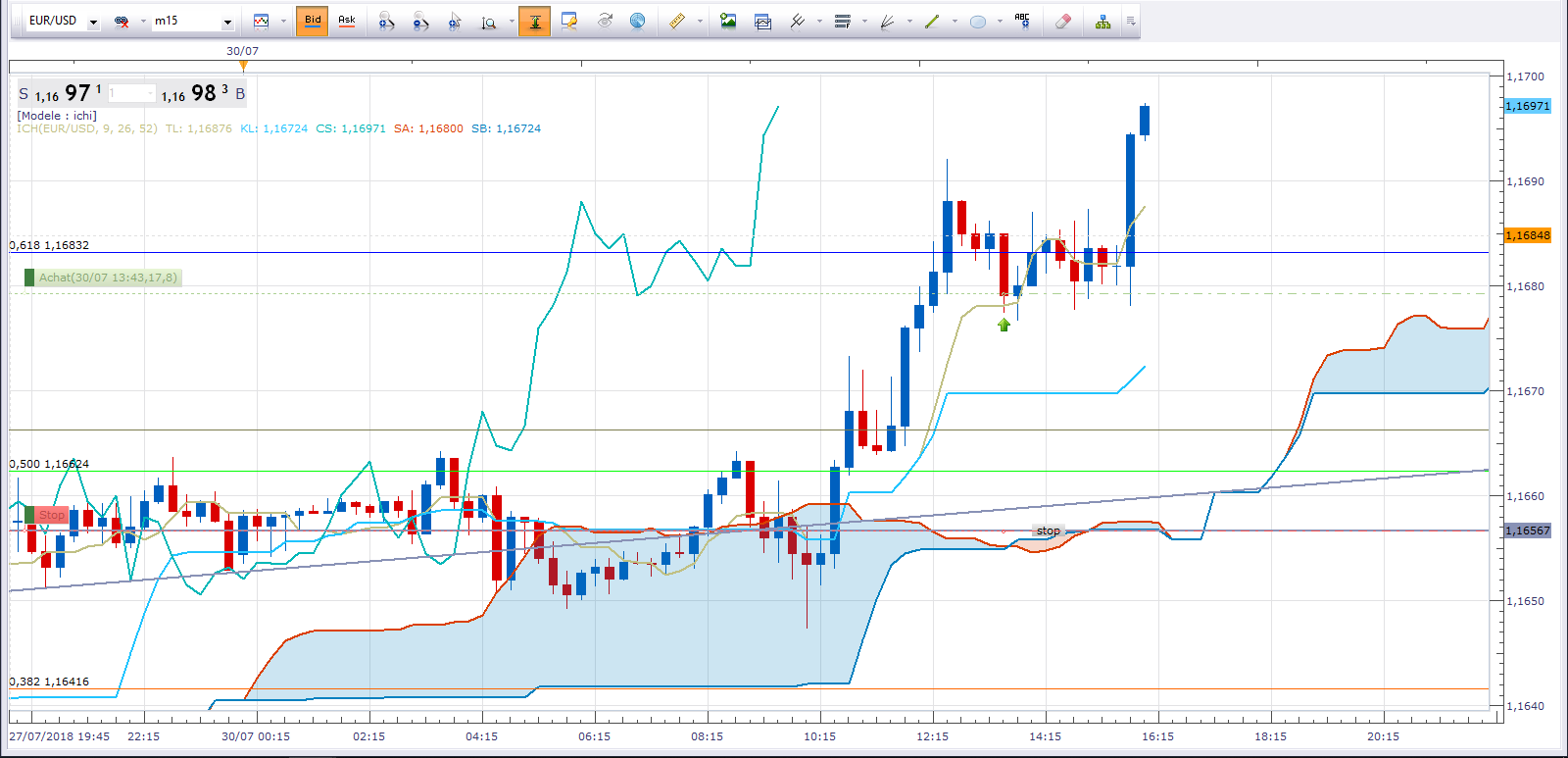Click the 0,500 1,16624 Fibonacci level label
The image size is (1568, 758).
[x=49, y=464]
